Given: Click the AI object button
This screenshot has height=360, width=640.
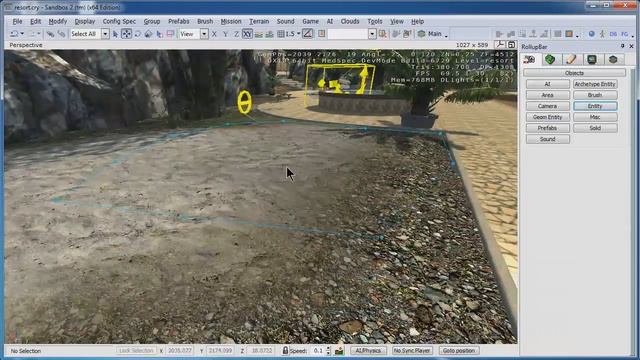Looking at the screenshot, I should 548,84.
